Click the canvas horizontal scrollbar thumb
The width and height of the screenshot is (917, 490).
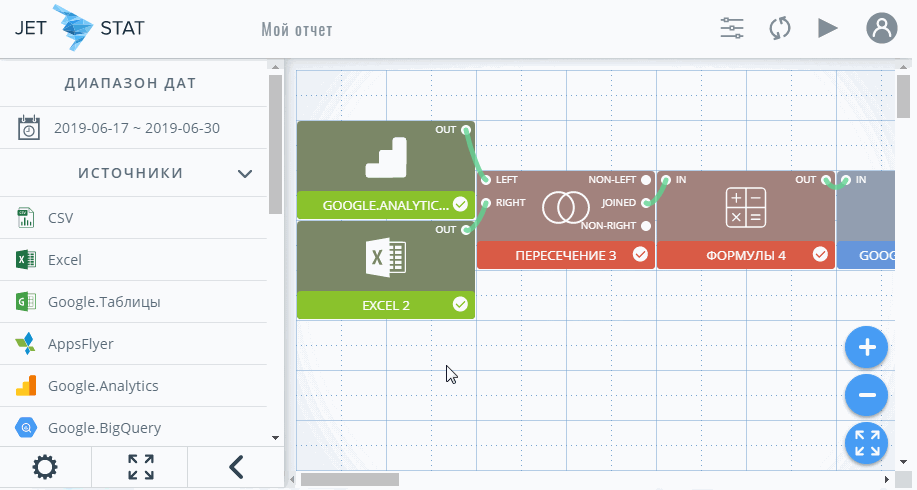point(350,479)
